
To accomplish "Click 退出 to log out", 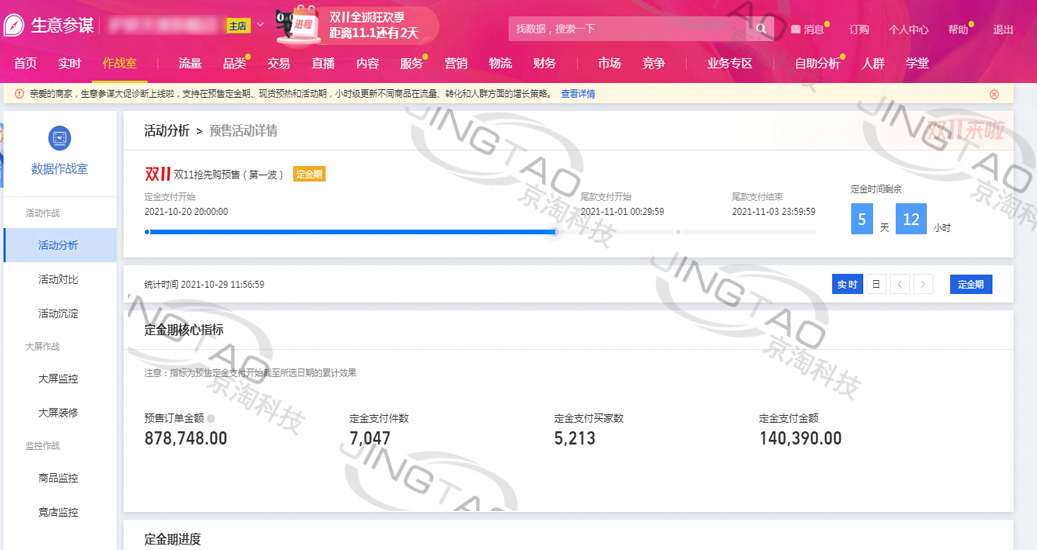I will coord(1003,29).
